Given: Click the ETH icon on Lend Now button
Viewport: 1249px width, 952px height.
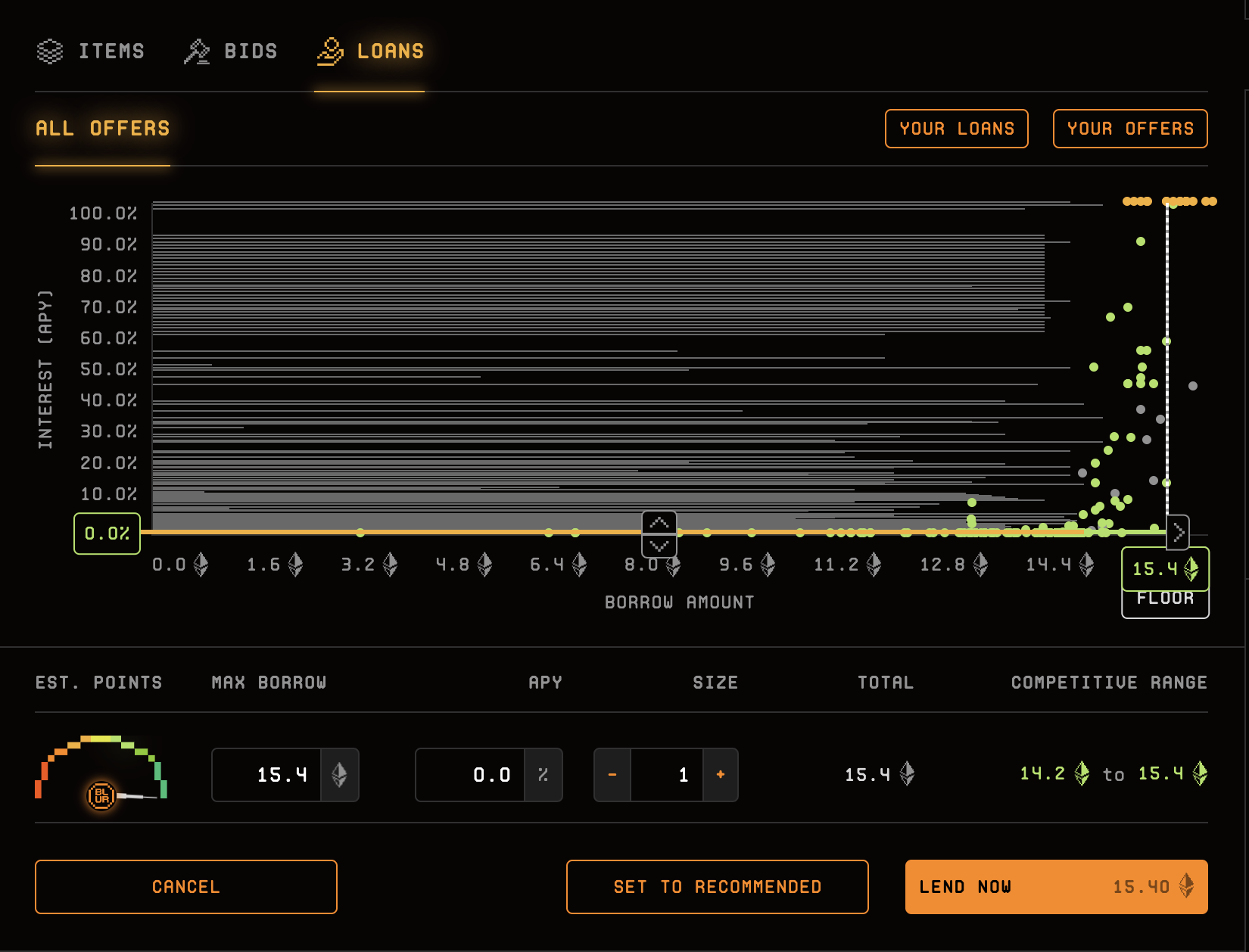Looking at the screenshot, I should tap(1186, 886).
